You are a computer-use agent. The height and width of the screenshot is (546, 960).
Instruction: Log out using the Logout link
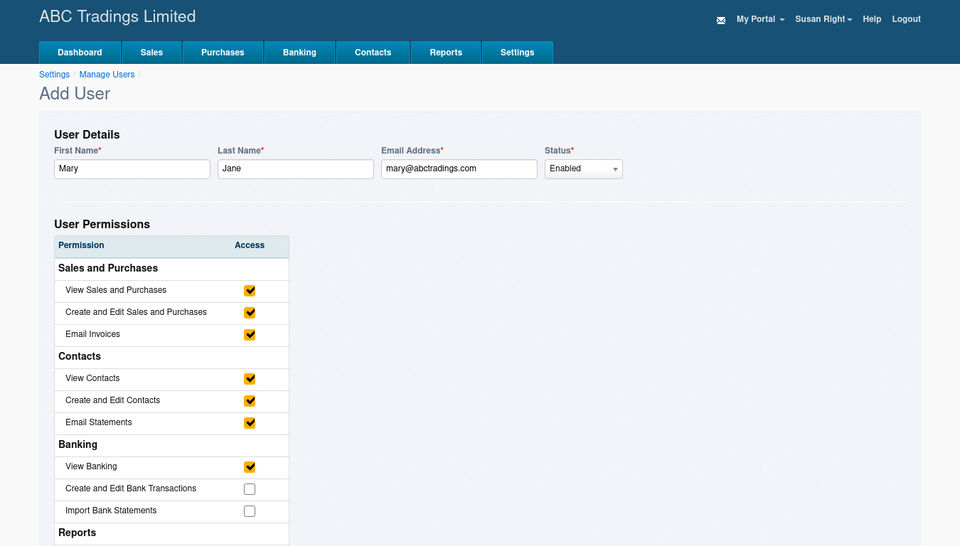point(906,19)
